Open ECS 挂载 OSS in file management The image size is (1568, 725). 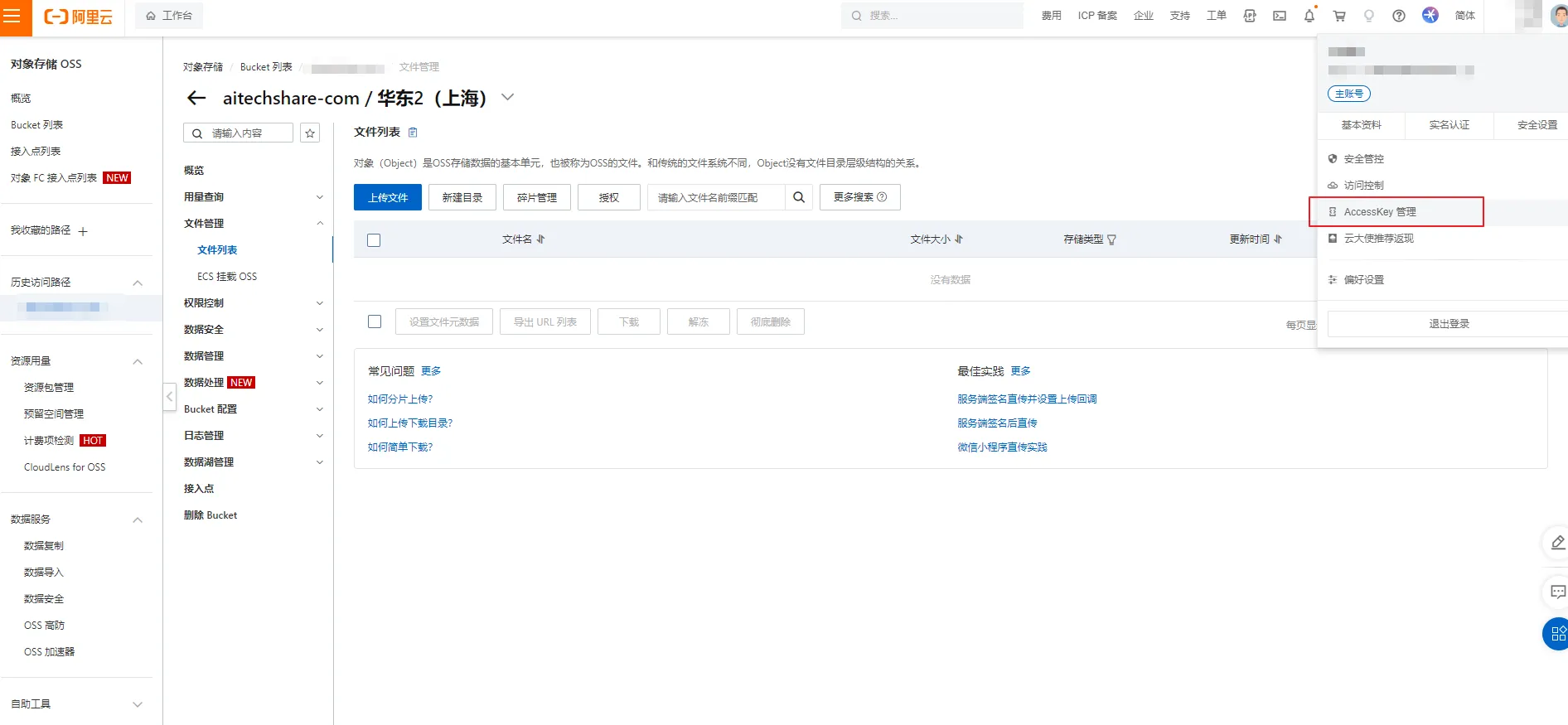point(227,277)
